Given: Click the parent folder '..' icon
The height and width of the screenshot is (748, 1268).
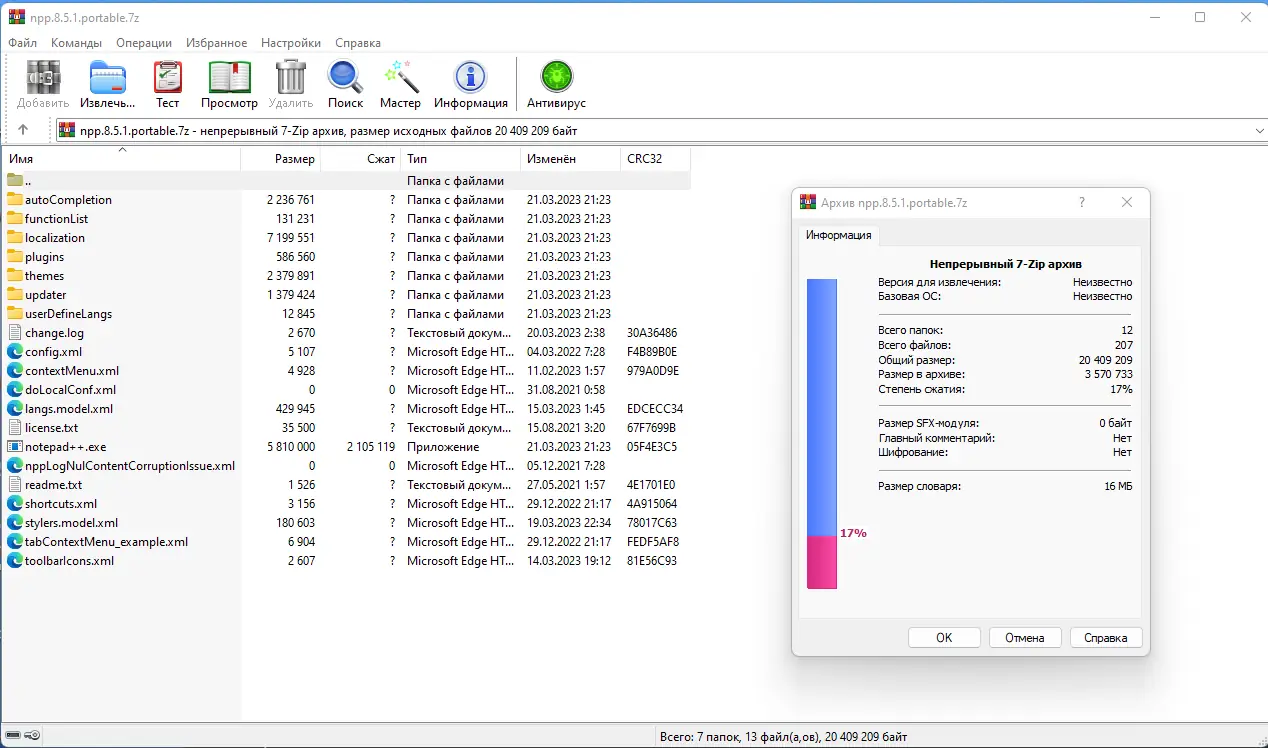Looking at the screenshot, I should click(x=15, y=180).
